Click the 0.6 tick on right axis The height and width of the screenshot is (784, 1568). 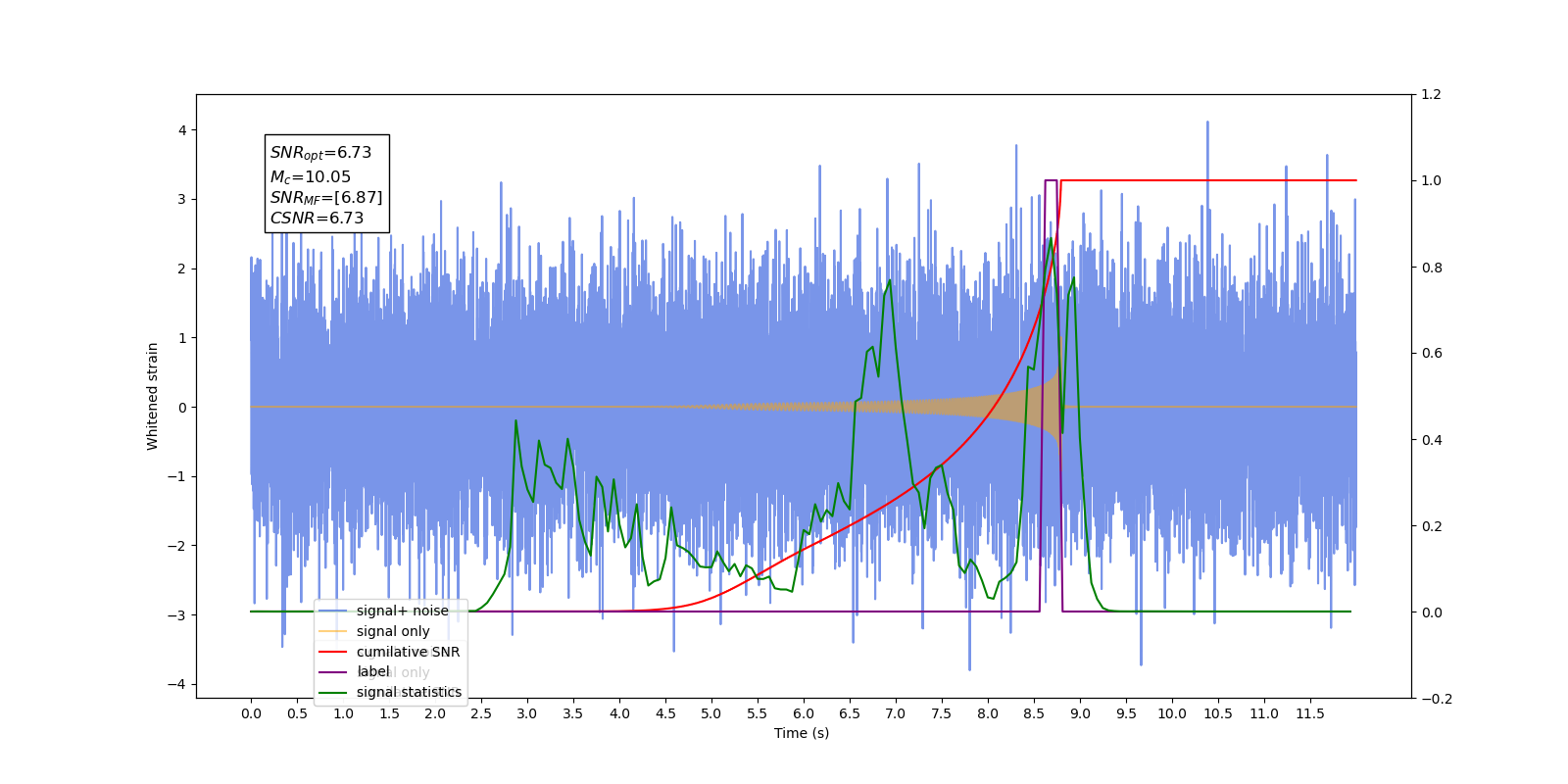1432,354
